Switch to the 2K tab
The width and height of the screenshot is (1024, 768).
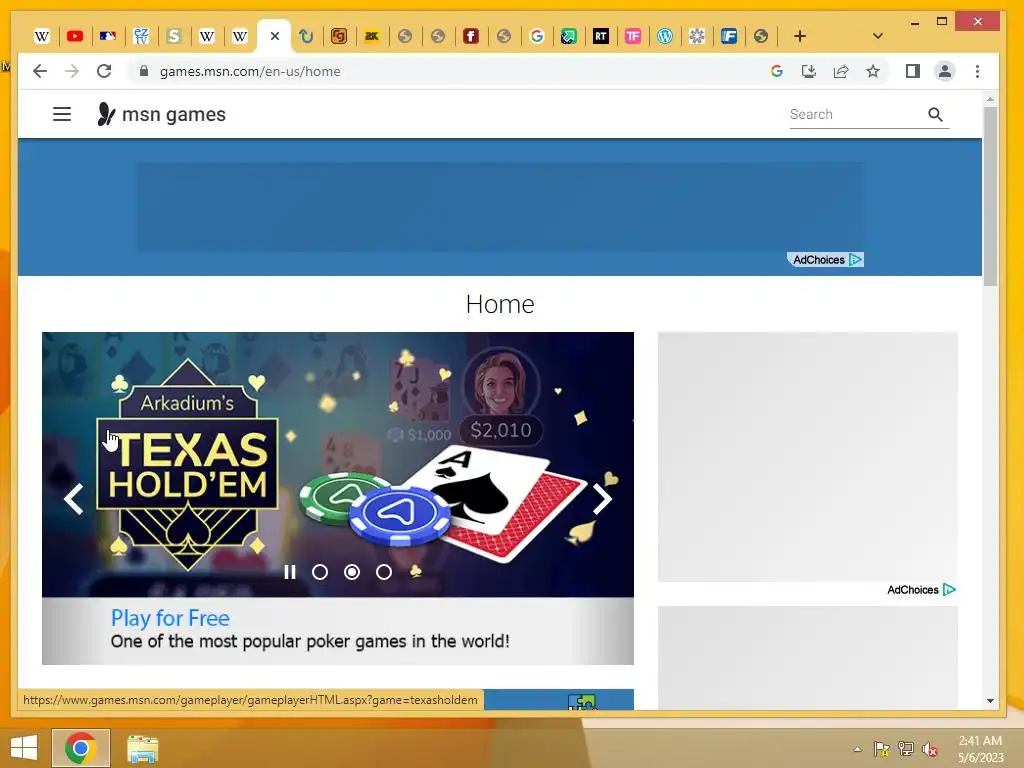point(372,36)
